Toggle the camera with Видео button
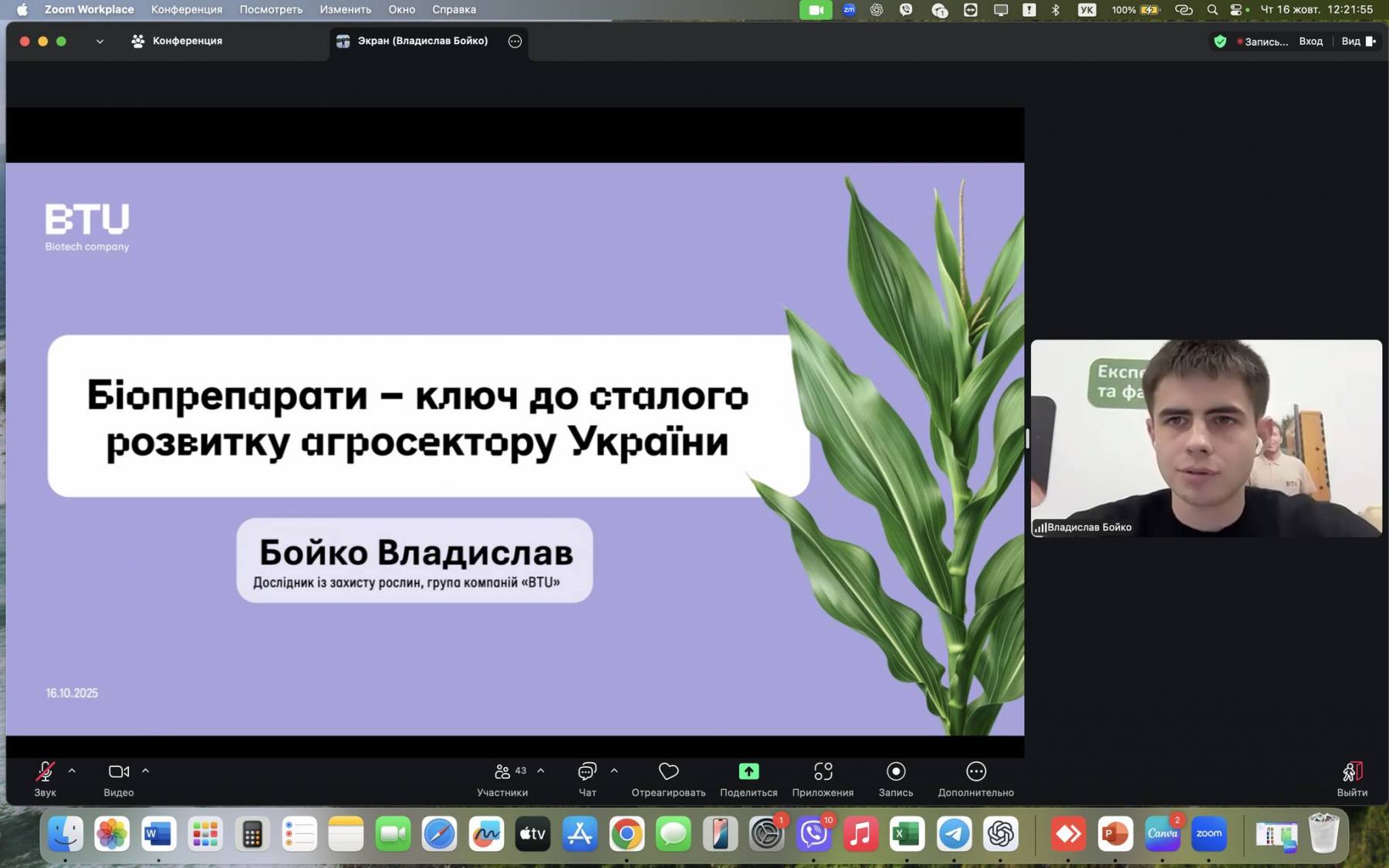 (x=118, y=772)
